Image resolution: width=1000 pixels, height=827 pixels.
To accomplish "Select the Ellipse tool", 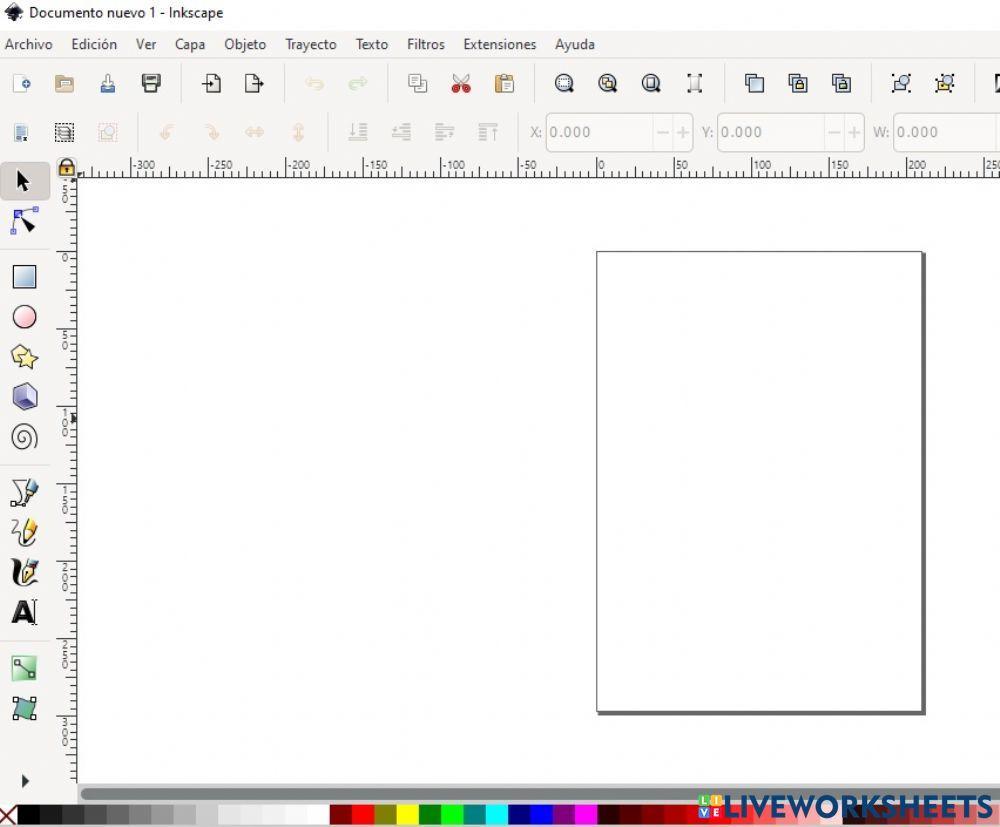I will coord(24,317).
